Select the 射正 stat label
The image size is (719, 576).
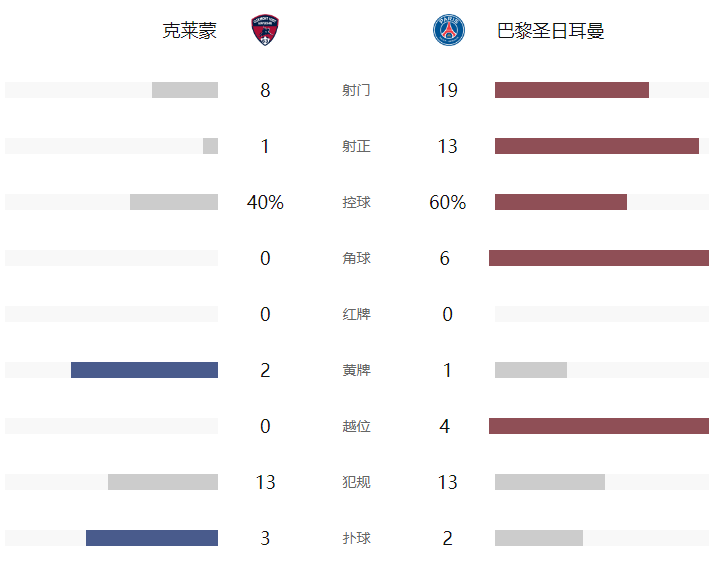click(356, 146)
